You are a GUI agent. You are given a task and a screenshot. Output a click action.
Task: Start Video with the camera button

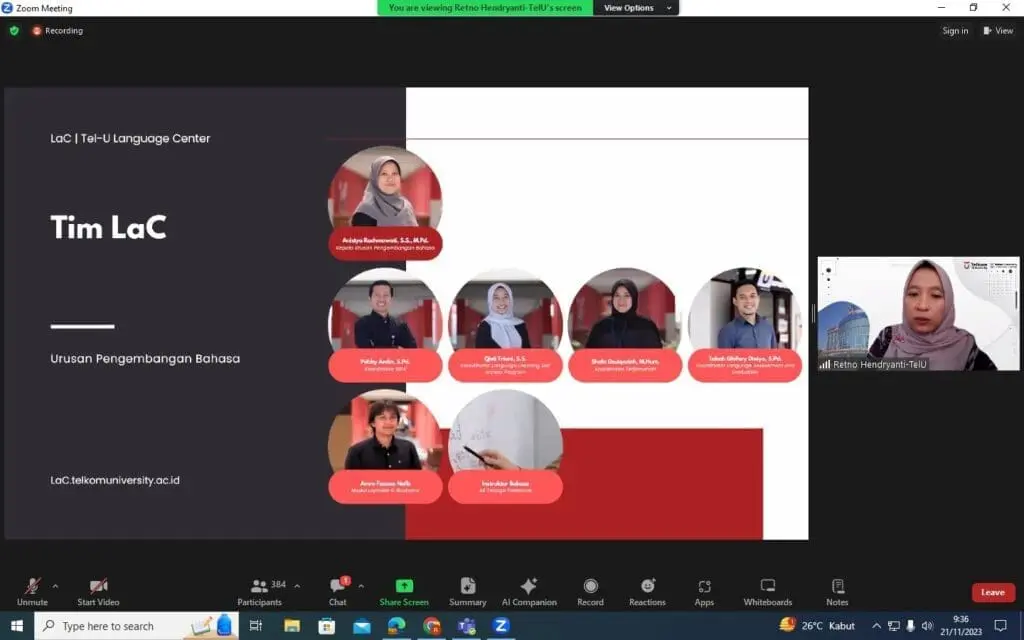point(98,591)
